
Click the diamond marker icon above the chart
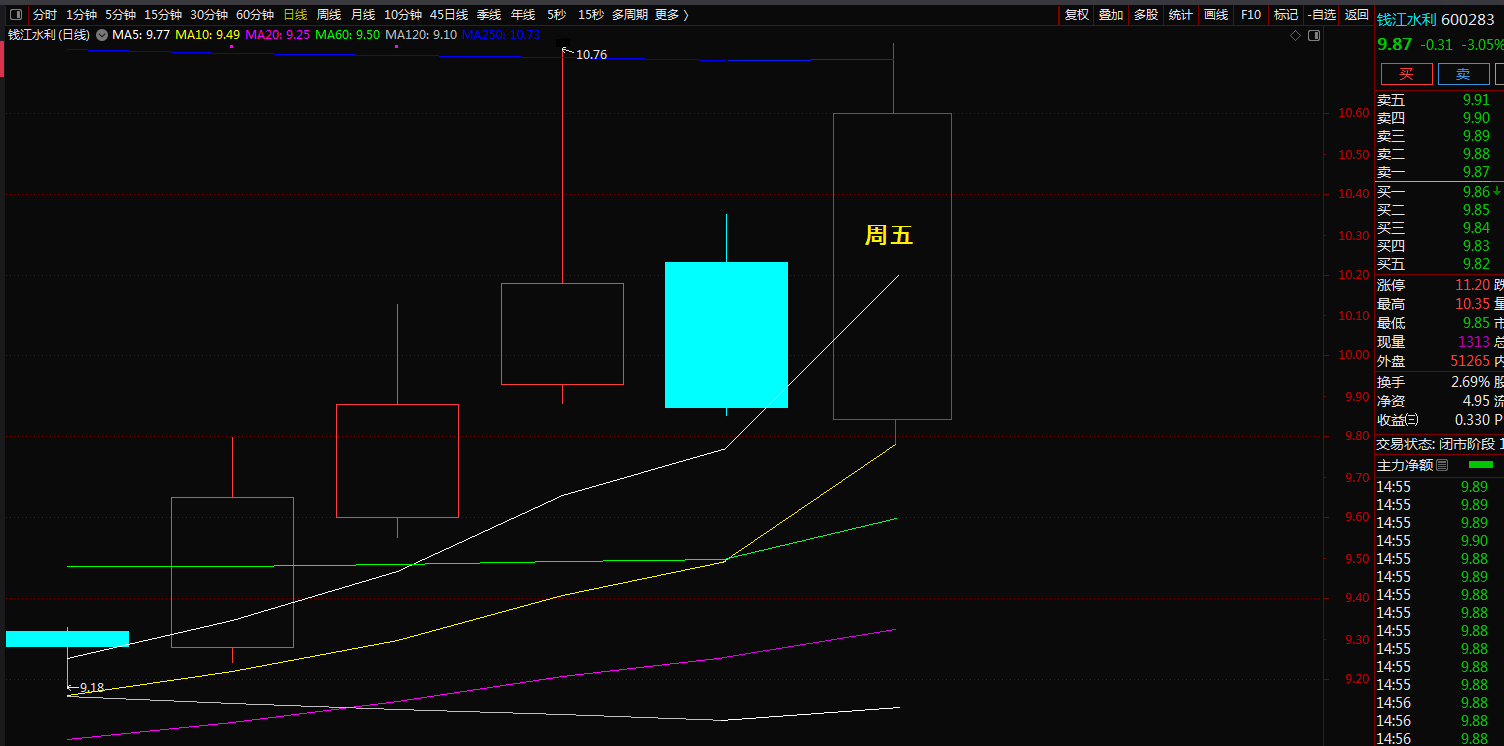pos(1296,35)
